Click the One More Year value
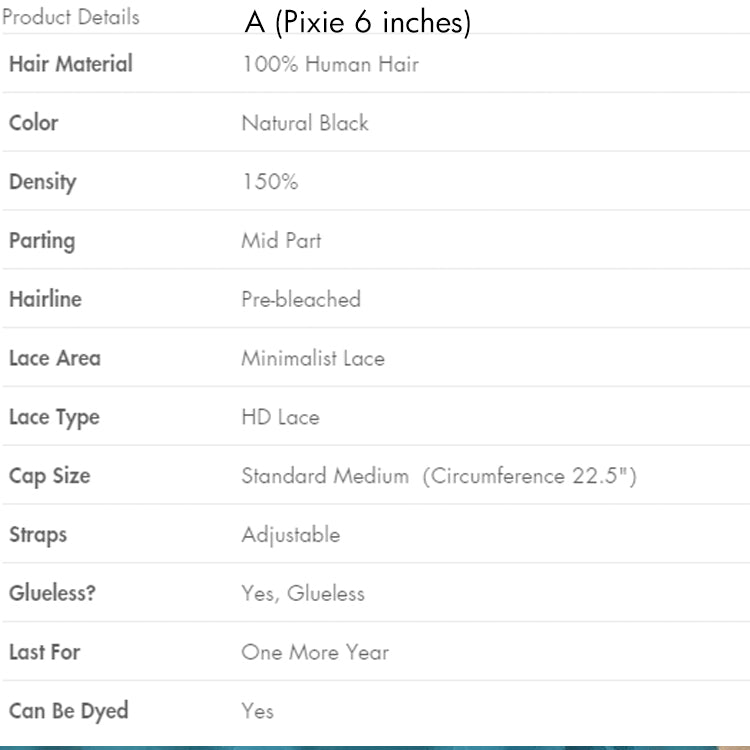The height and width of the screenshot is (750, 750). coord(315,652)
